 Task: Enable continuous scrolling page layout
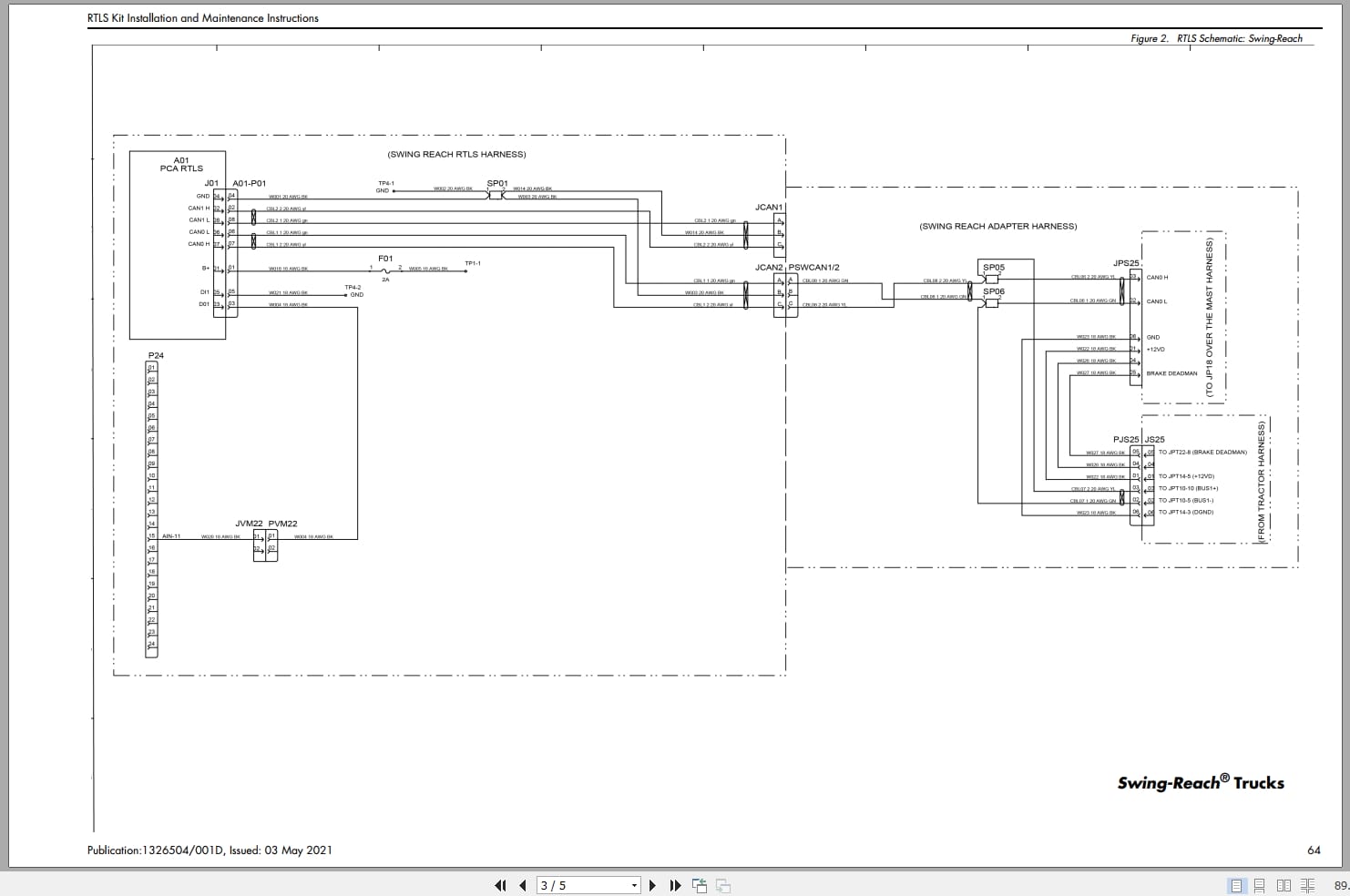[x=1260, y=885]
